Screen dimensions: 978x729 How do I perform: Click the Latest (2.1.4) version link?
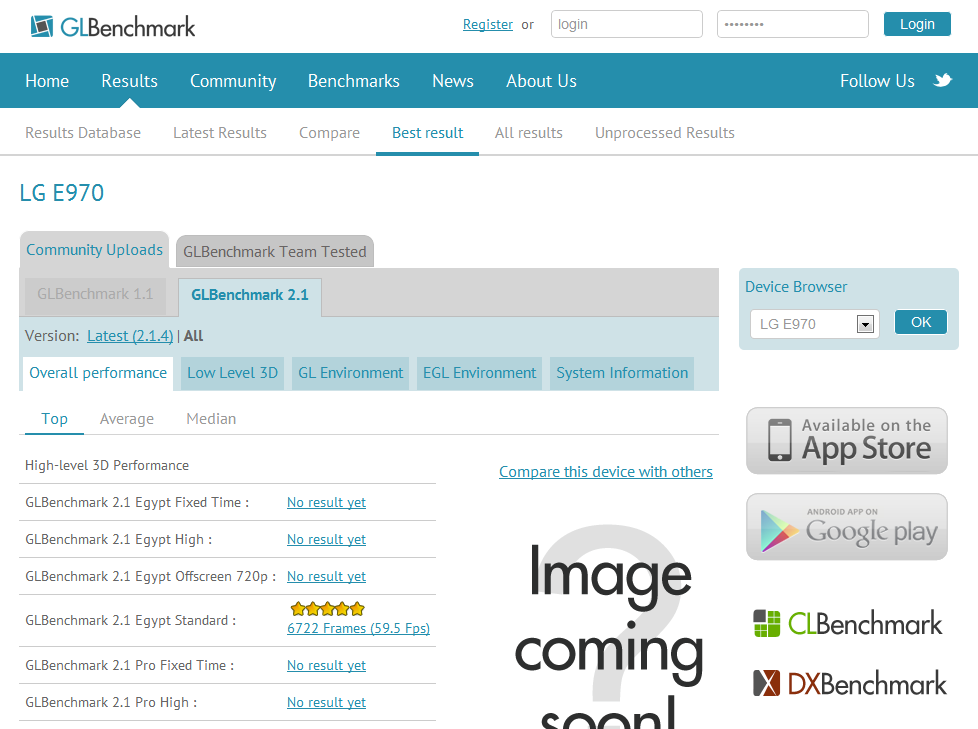coord(130,336)
